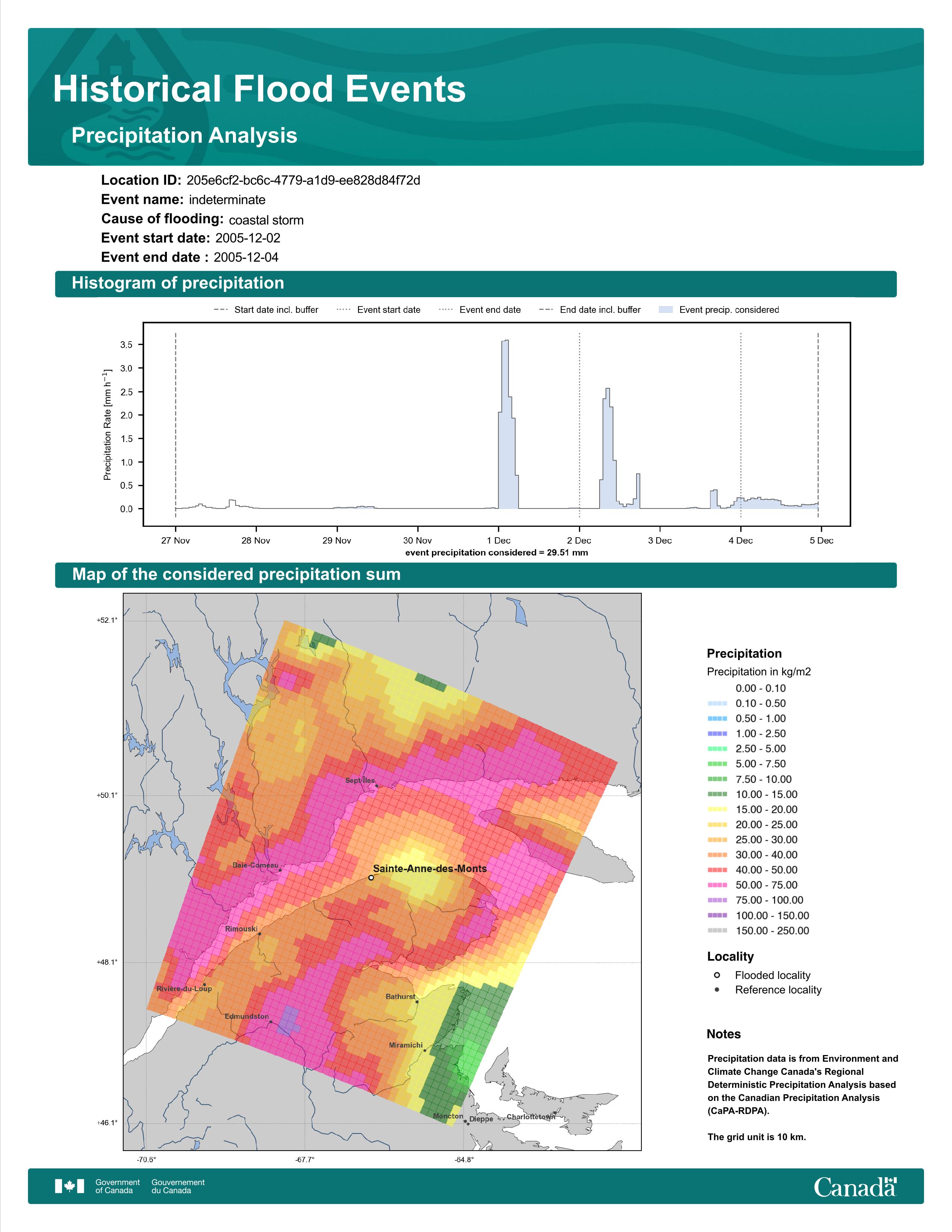Image resolution: width=952 pixels, height=1232 pixels.
Task: Click the Miramichi map label
Action: [406, 1045]
